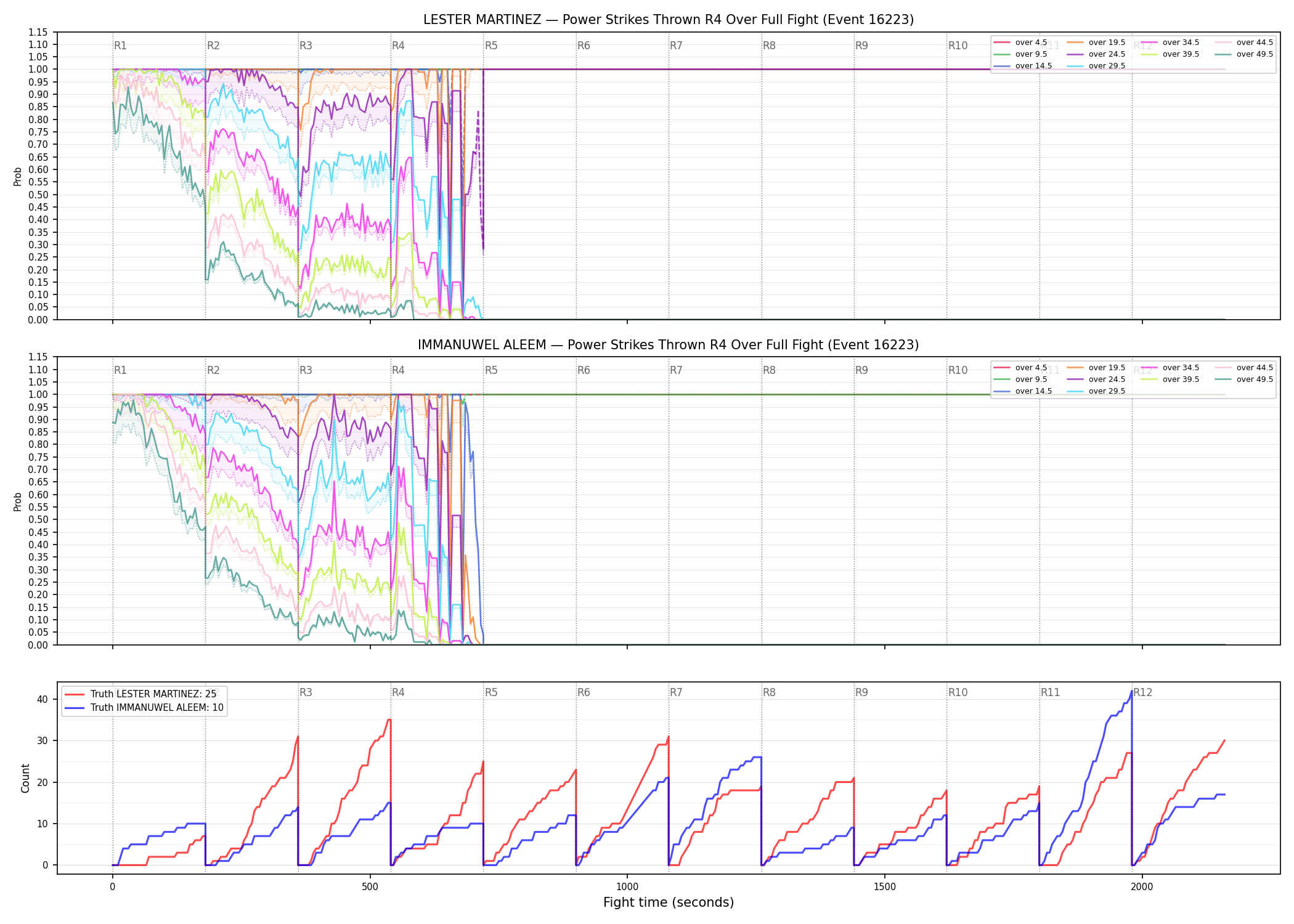Click the R6 round marker in bottom chart
This screenshot has height=924, width=1294.
pyautogui.click(x=584, y=692)
